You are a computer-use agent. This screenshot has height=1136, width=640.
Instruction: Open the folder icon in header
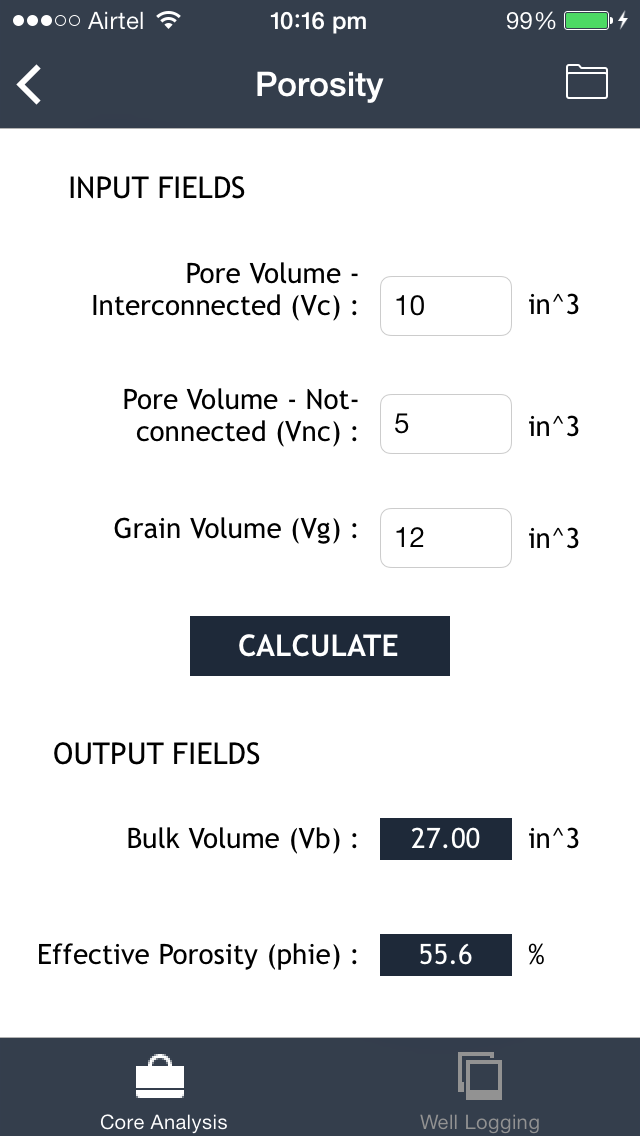pyautogui.click(x=587, y=82)
